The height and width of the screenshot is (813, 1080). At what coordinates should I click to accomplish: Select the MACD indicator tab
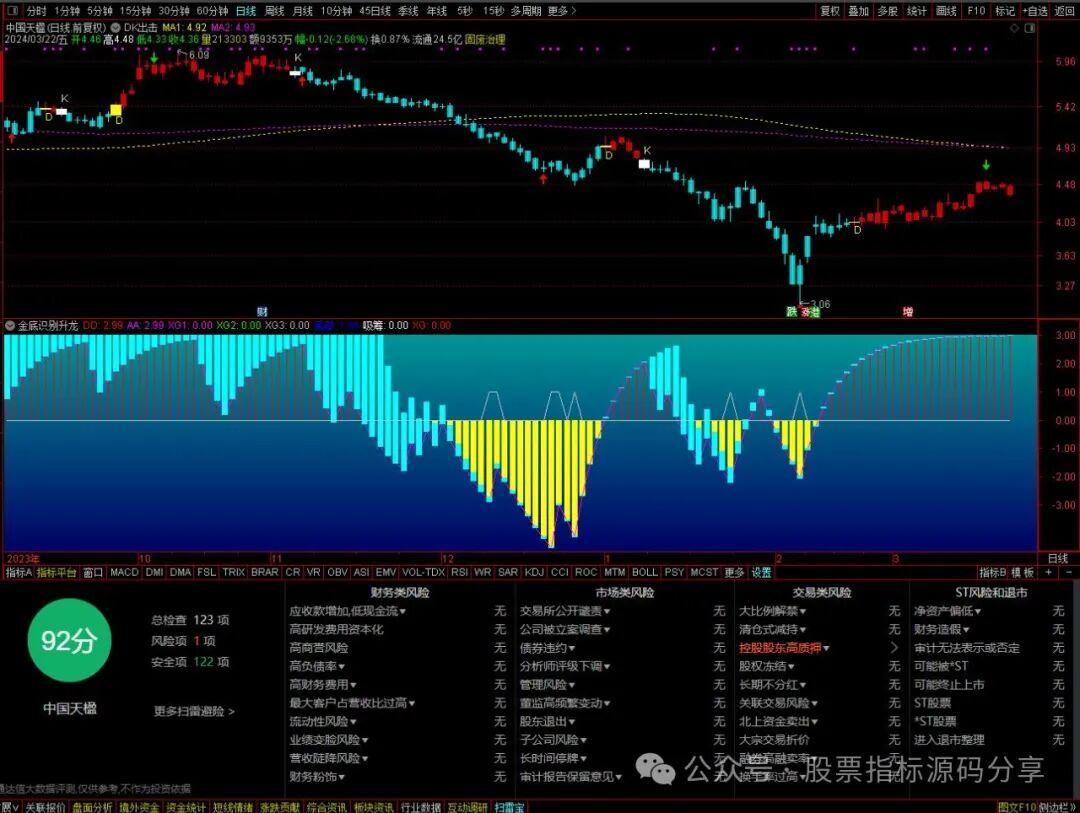[124, 572]
